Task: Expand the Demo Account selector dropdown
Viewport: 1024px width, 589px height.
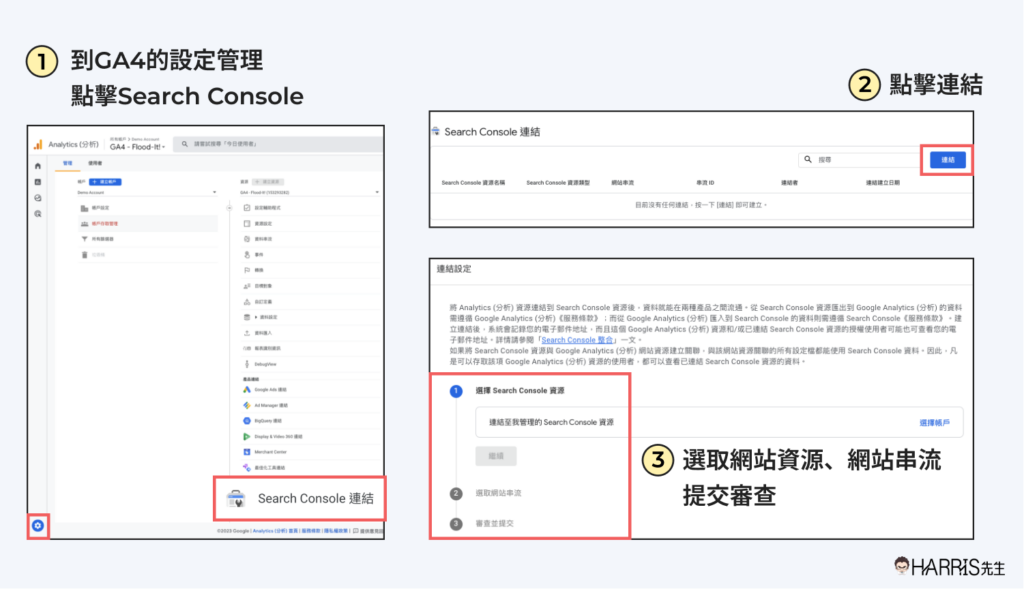Action: (x=214, y=193)
